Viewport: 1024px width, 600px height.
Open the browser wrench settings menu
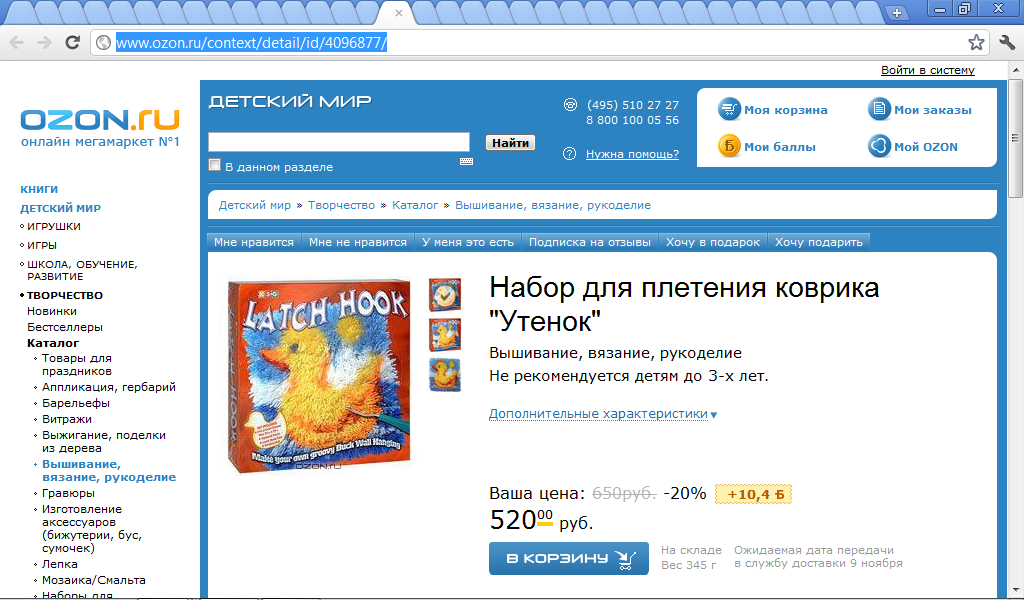[1007, 42]
